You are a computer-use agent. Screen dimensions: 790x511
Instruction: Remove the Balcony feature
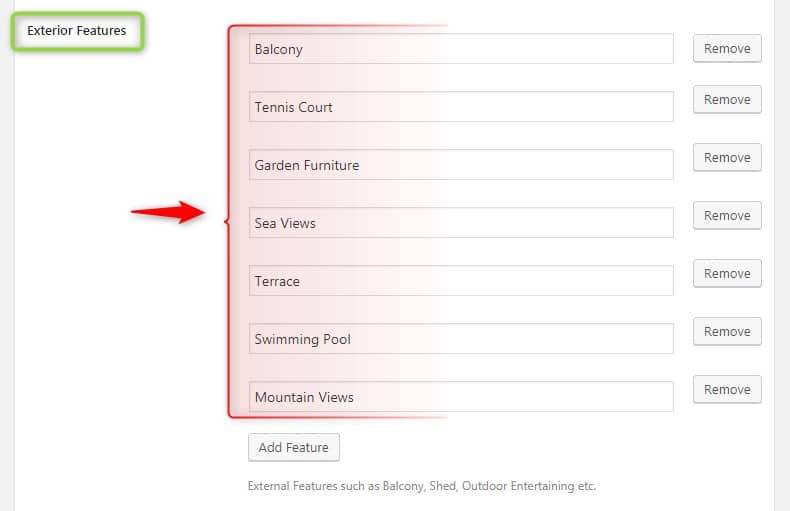click(x=727, y=49)
